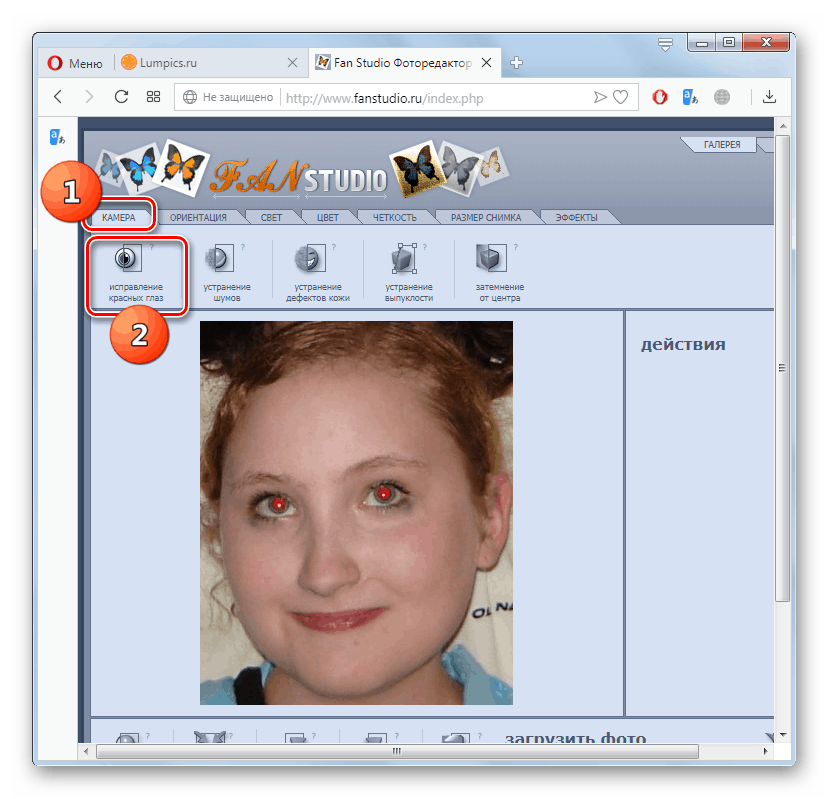Click the horizontal scrollbar right arrow
The height and width of the screenshot is (799, 829).
click(x=764, y=751)
